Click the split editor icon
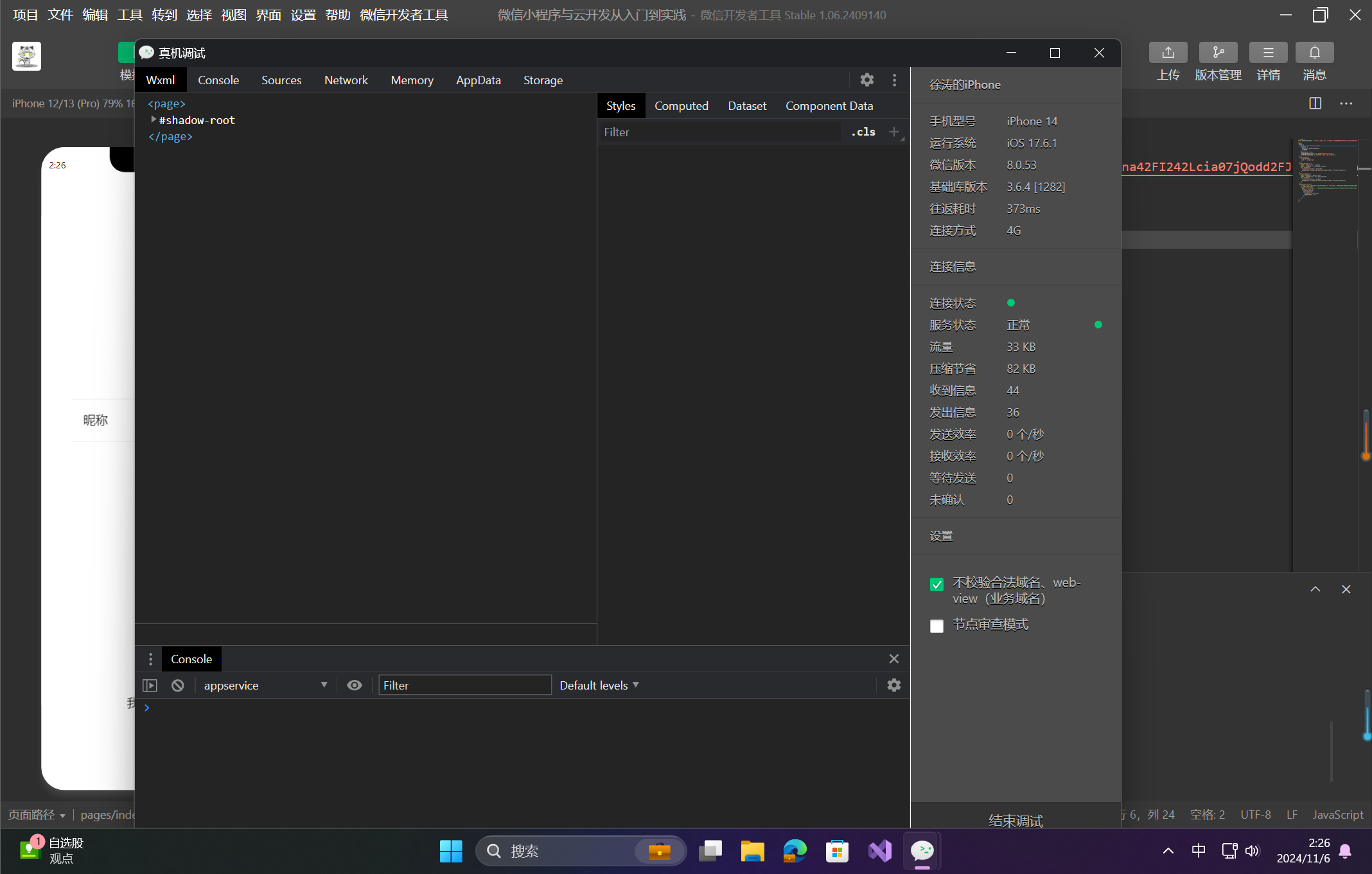The width and height of the screenshot is (1372, 874). pyautogui.click(x=1315, y=103)
